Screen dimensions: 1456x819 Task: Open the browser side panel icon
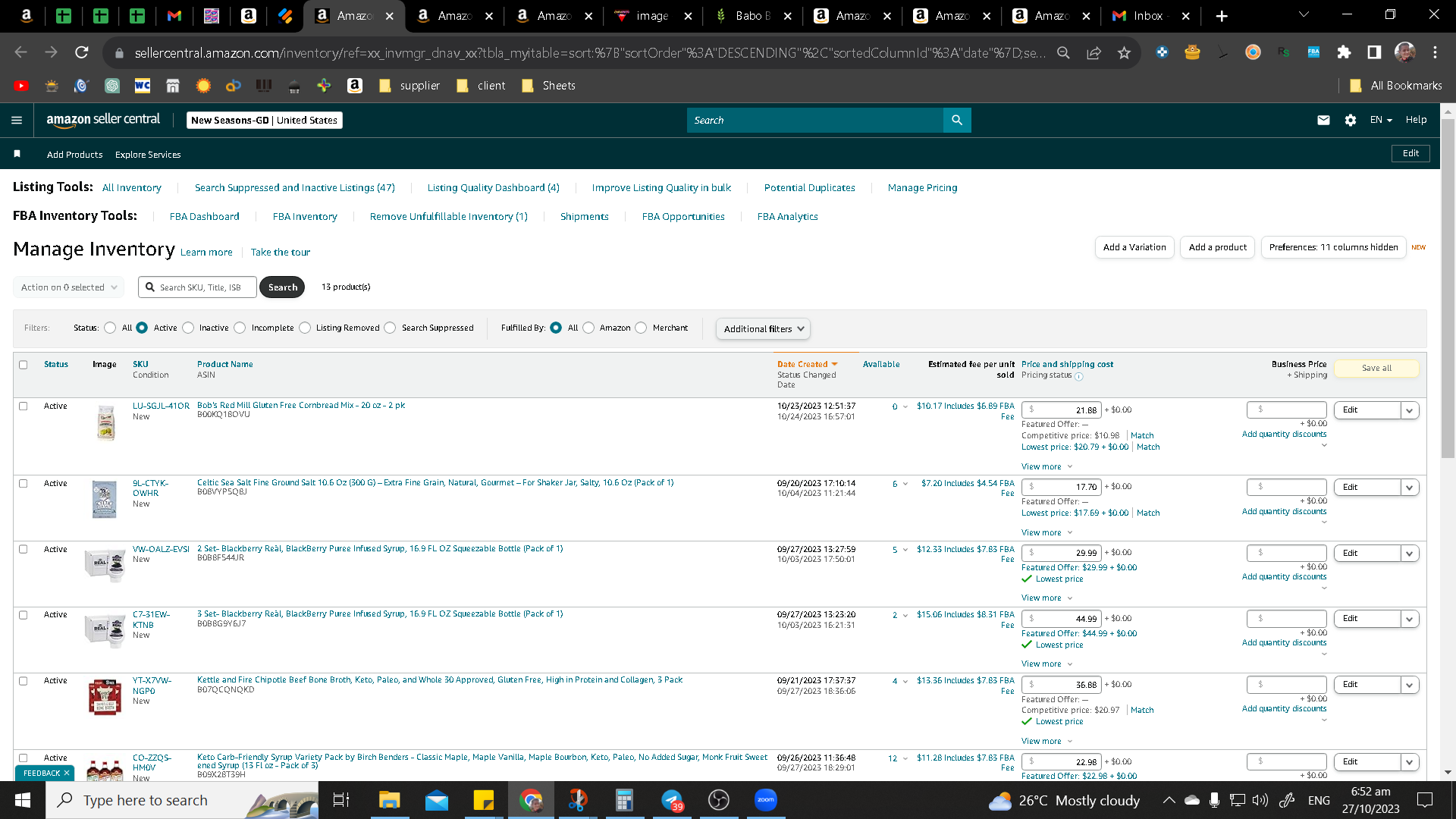(x=1374, y=52)
